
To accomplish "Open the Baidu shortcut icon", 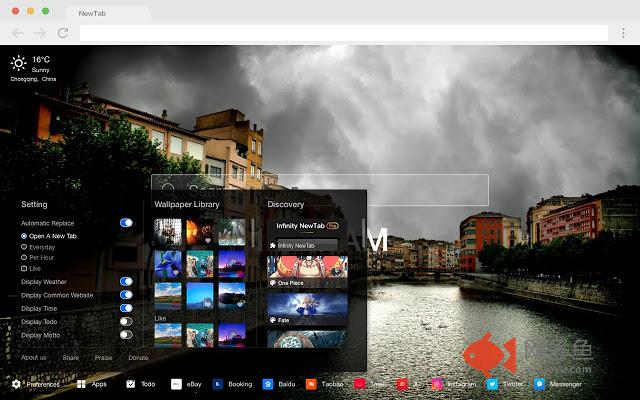I will pyautogui.click(x=267, y=384).
